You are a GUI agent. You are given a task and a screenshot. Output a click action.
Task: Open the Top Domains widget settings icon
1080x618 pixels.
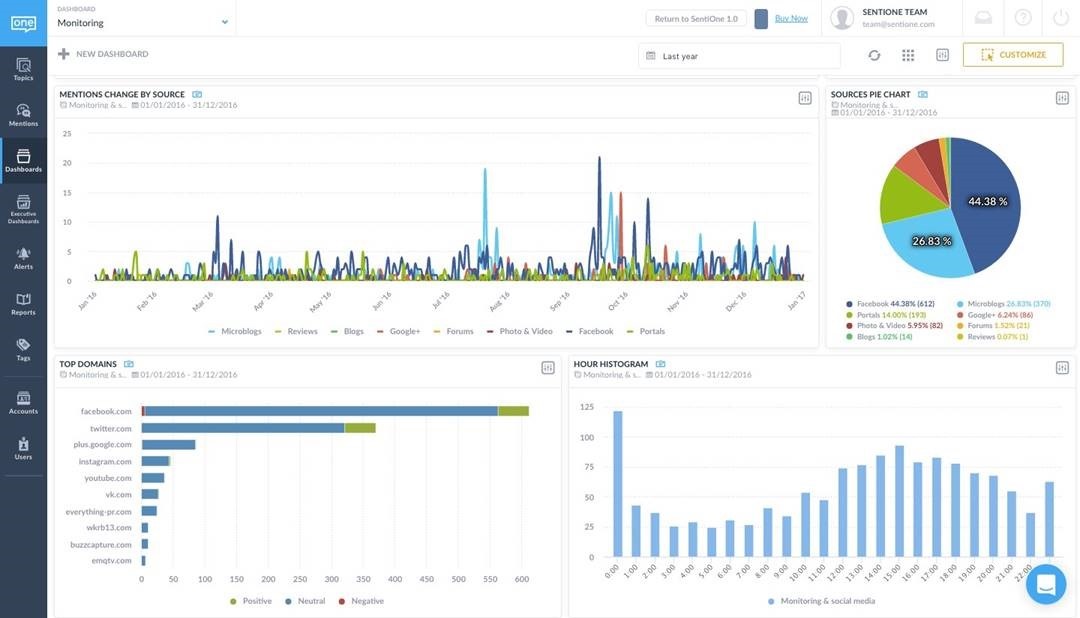click(x=548, y=368)
